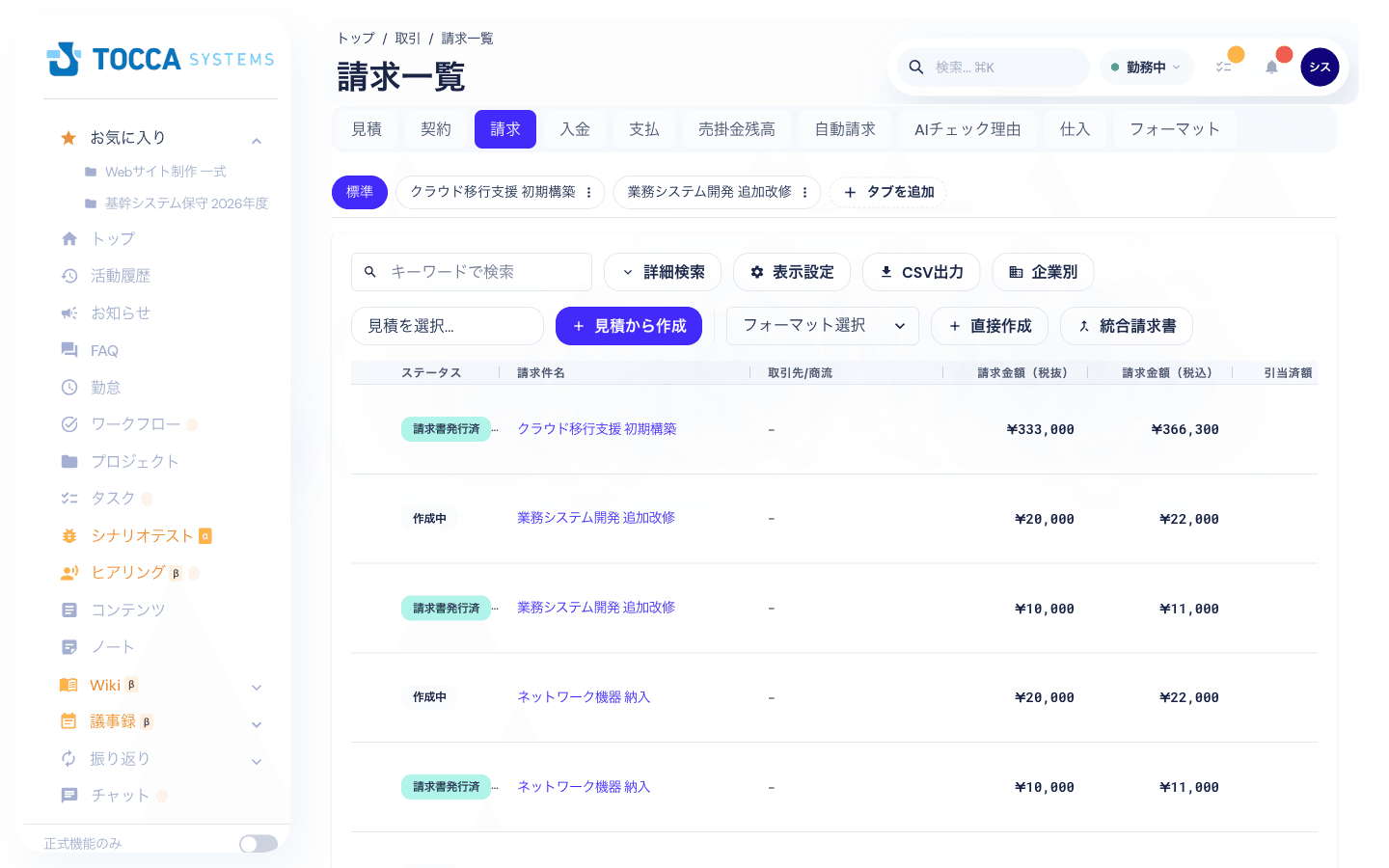This screenshot has width=1389, height=868.
Task: Expand 詳細検索 advanced search
Action: pyautogui.click(x=663, y=272)
